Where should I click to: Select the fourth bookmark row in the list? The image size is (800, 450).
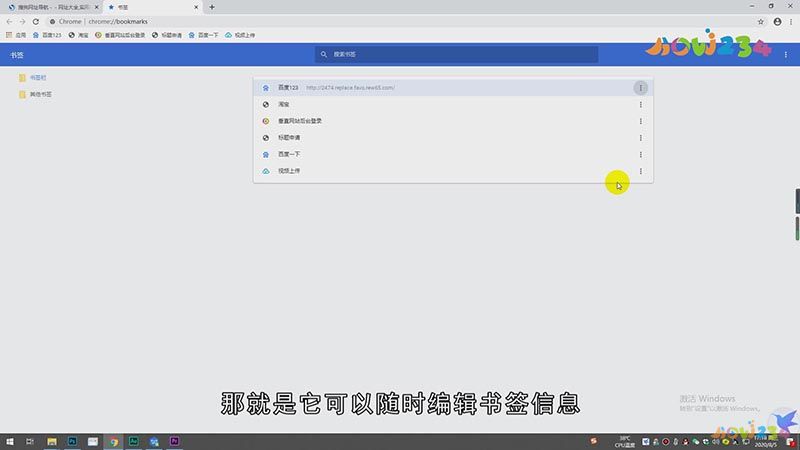click(453, 138)
